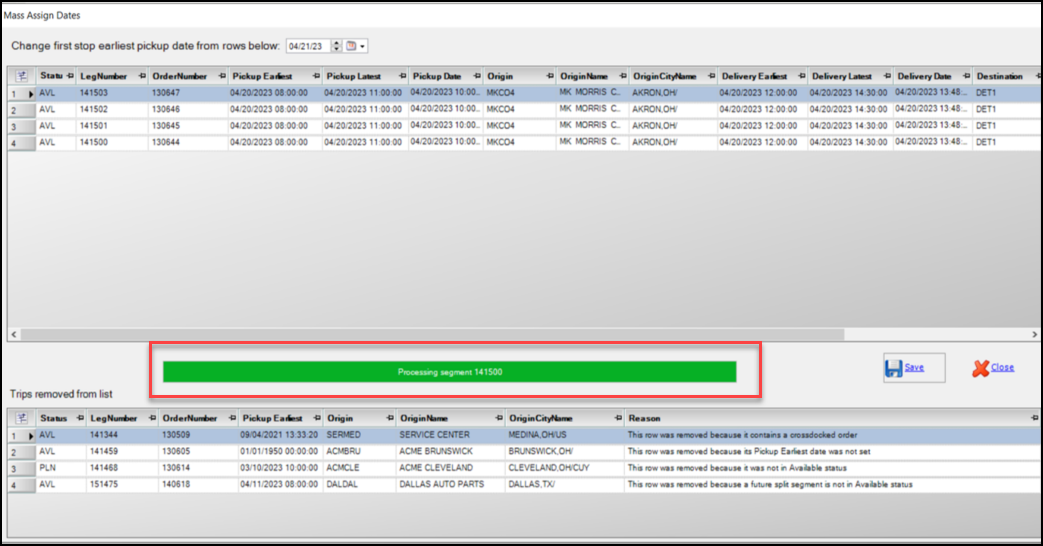Click the removed order number 140618
Screen dimensions: 1043x546
point(198,485)
